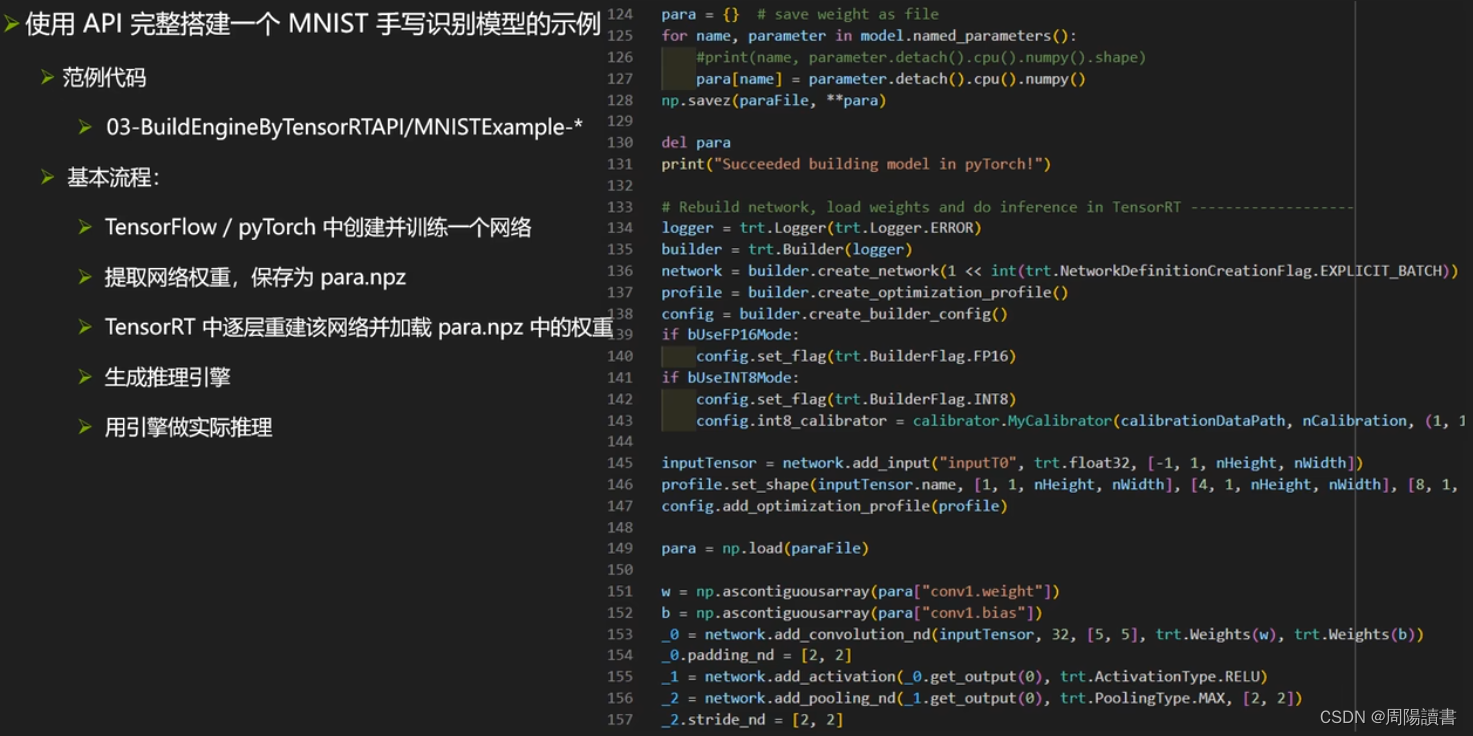Click the print("Succeeded building model in pyTorch!") line
The height and width of the screenshot is (736, 1473).
(856, 163)
